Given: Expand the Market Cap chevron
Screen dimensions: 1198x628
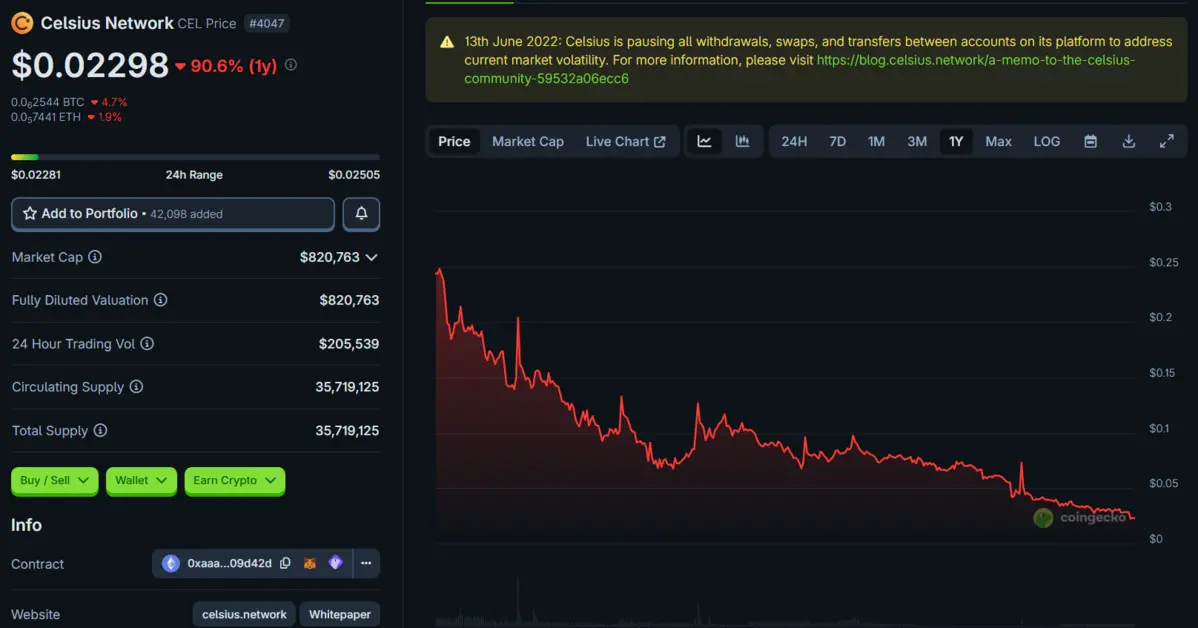Looking at the screenshot, I should coord(371,258).
